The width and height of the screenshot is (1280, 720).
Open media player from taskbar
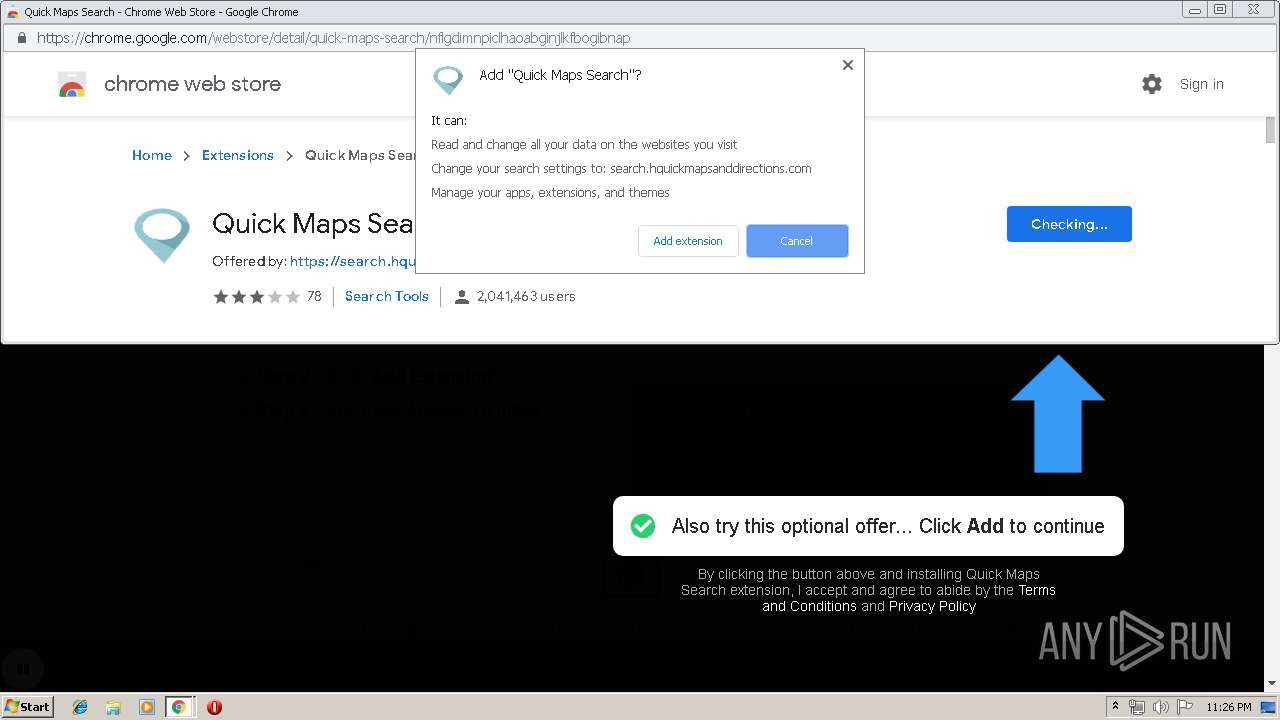[146, 707]
